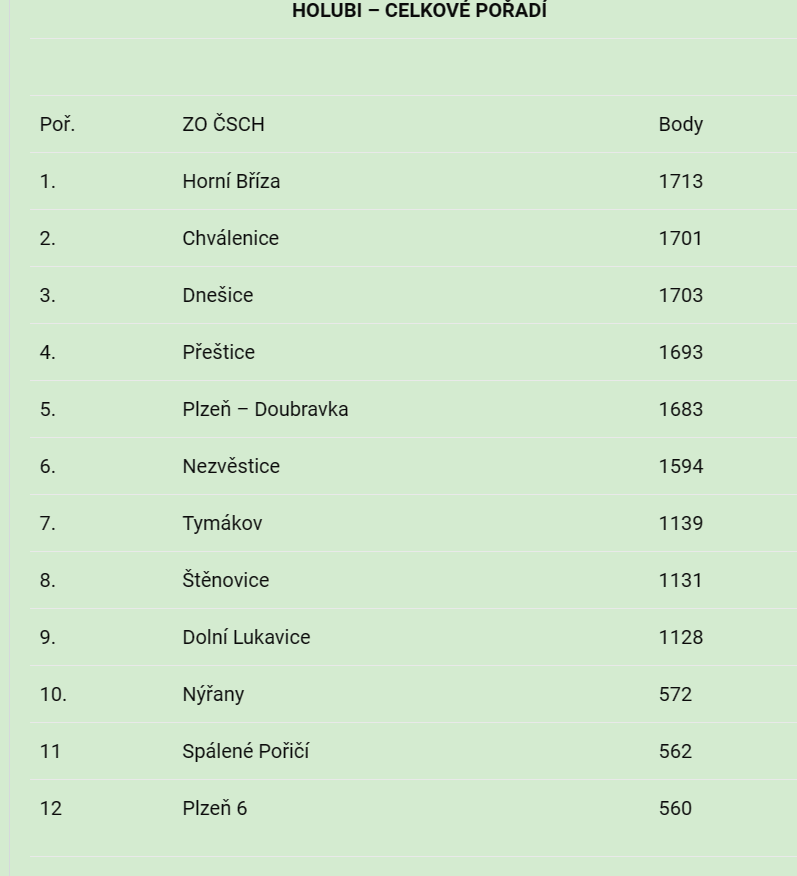
Task: Select the Dnešice row name
Action: pos(218,295)
